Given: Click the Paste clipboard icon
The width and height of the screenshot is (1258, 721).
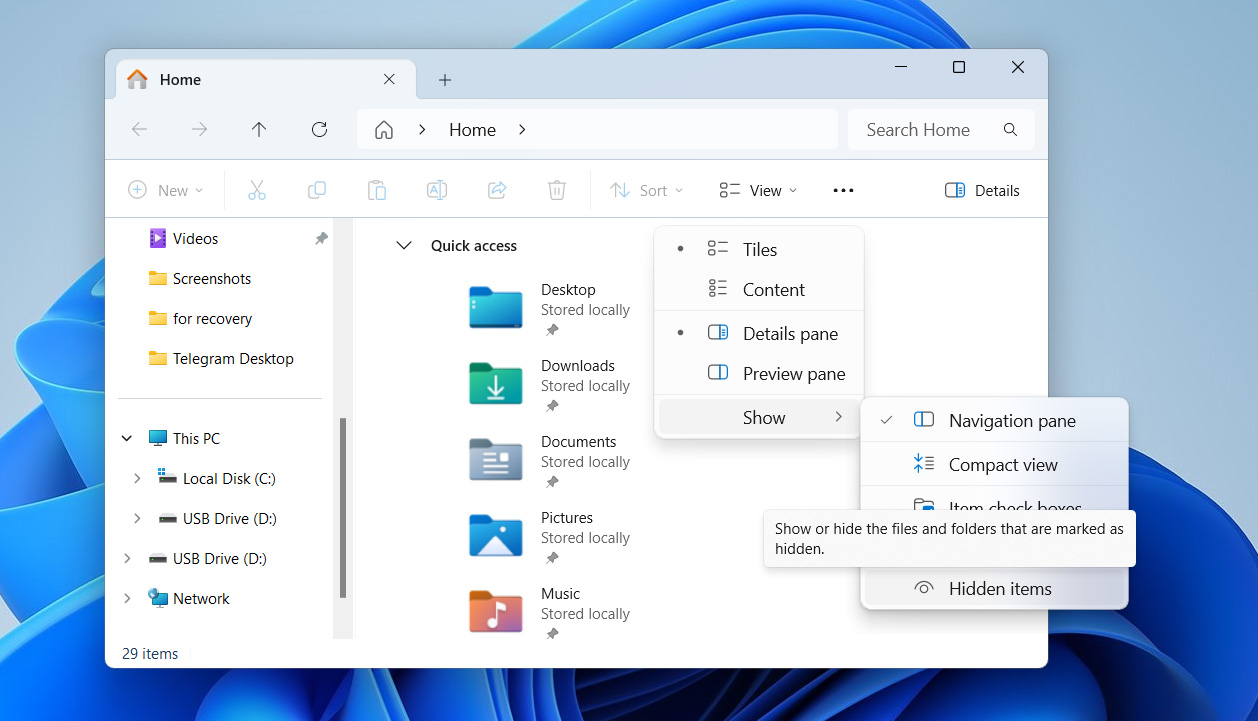Looking at the screenshot, I should [377, 190].
